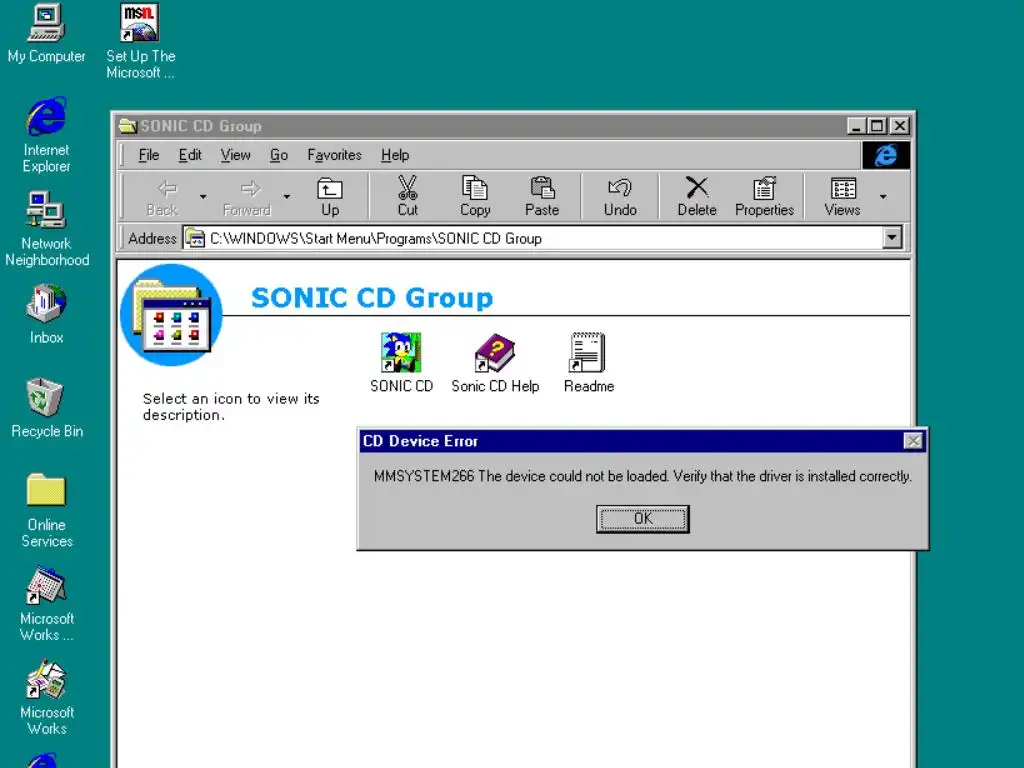The width and height of the screenshot is (1024, 768).
Task: Open Network Neighborhood desktop icon
Action: (46, 229)
